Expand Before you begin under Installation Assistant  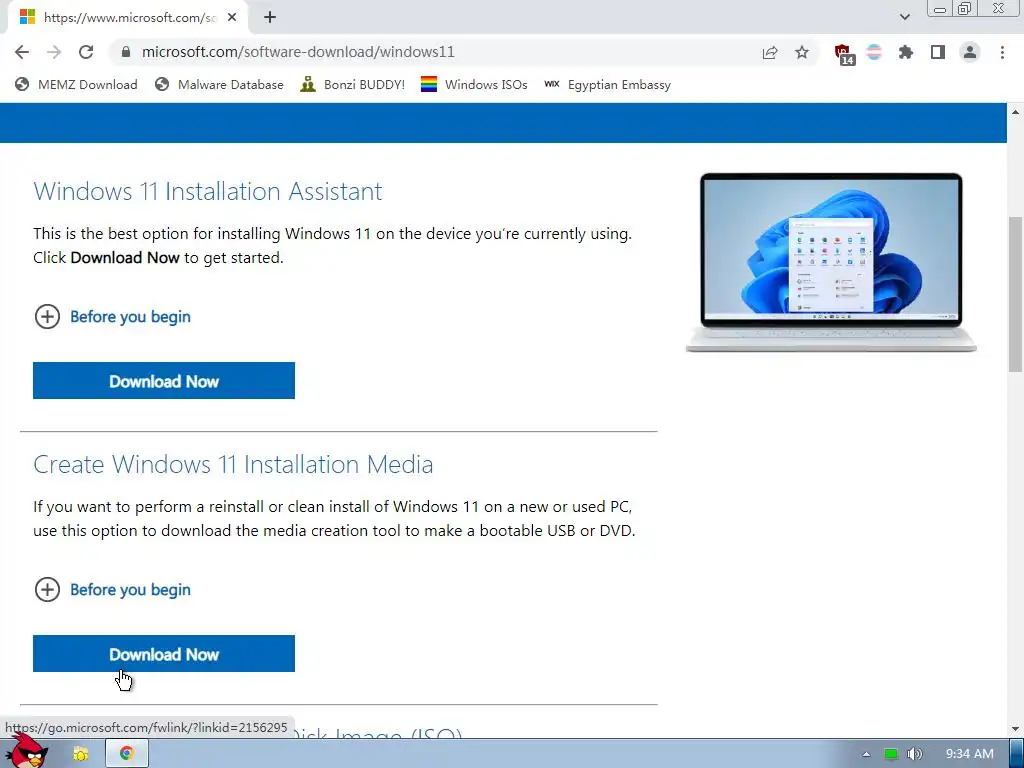[x=112, y=317]
